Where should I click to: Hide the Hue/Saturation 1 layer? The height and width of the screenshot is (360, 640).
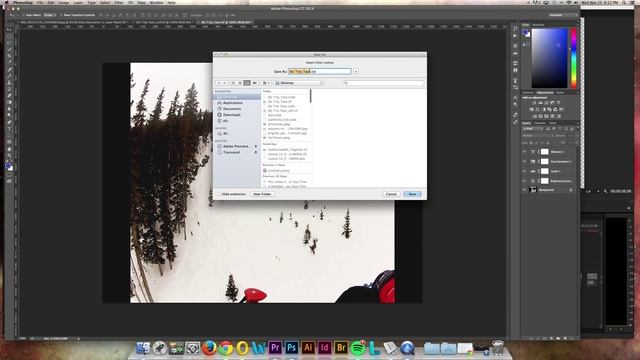pos(524,162)
